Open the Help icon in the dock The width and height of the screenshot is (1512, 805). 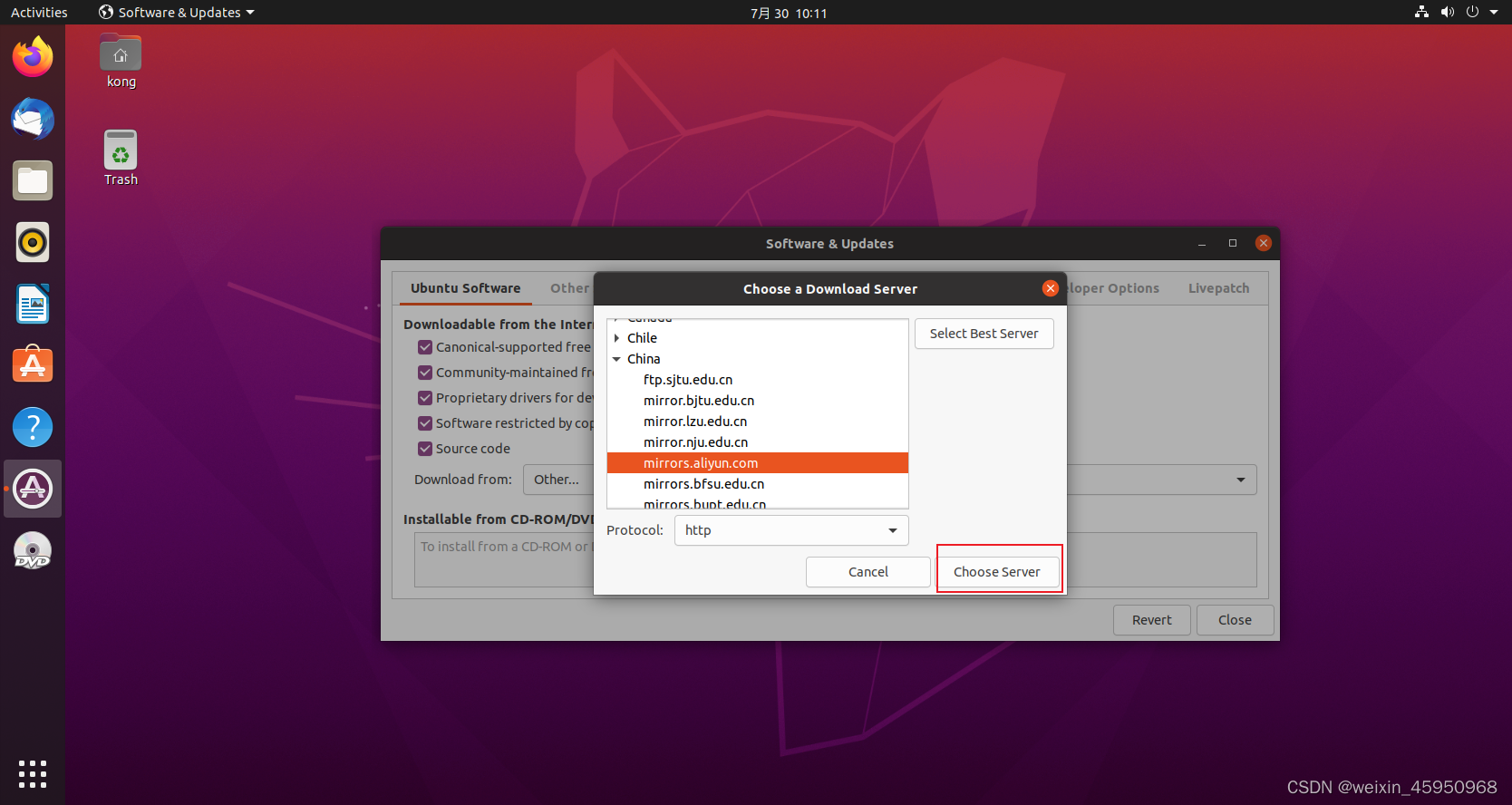coord(33,427)
